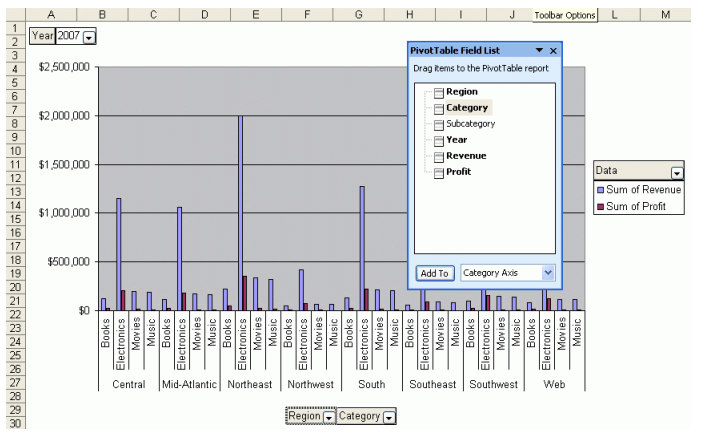Select the Profit field icon
Screen dimensions: 713x441
point(438,172)
